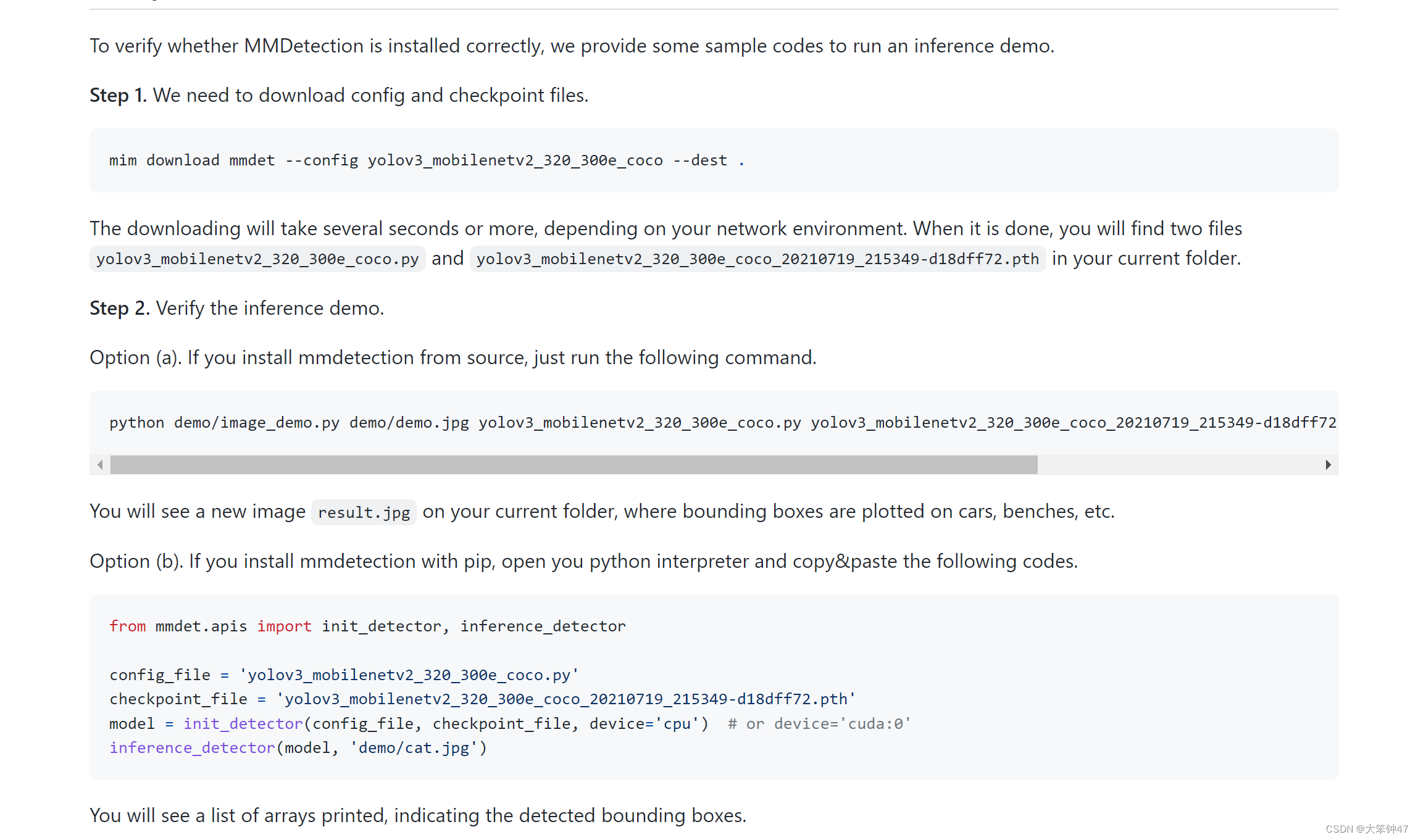The height and width of the screenshot is (840, 1418).
Task: Click the '# or device='cuda:0'' comment
Action: tap(819, 724)
